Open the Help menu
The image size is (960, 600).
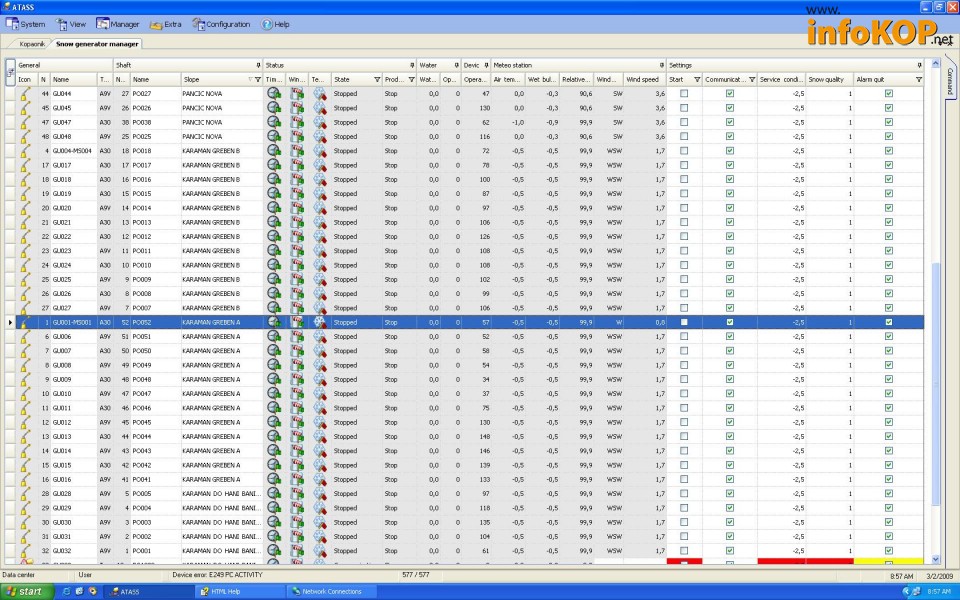[x=276, y=24]
